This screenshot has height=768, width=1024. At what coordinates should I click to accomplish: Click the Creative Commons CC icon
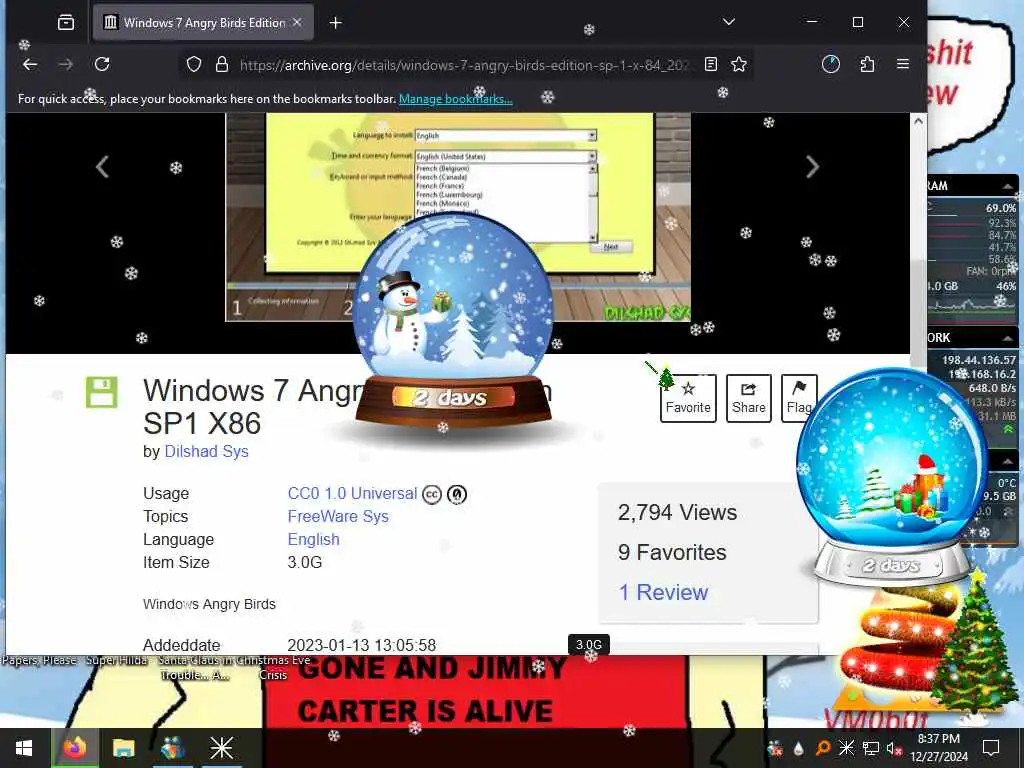pos(432,494)
